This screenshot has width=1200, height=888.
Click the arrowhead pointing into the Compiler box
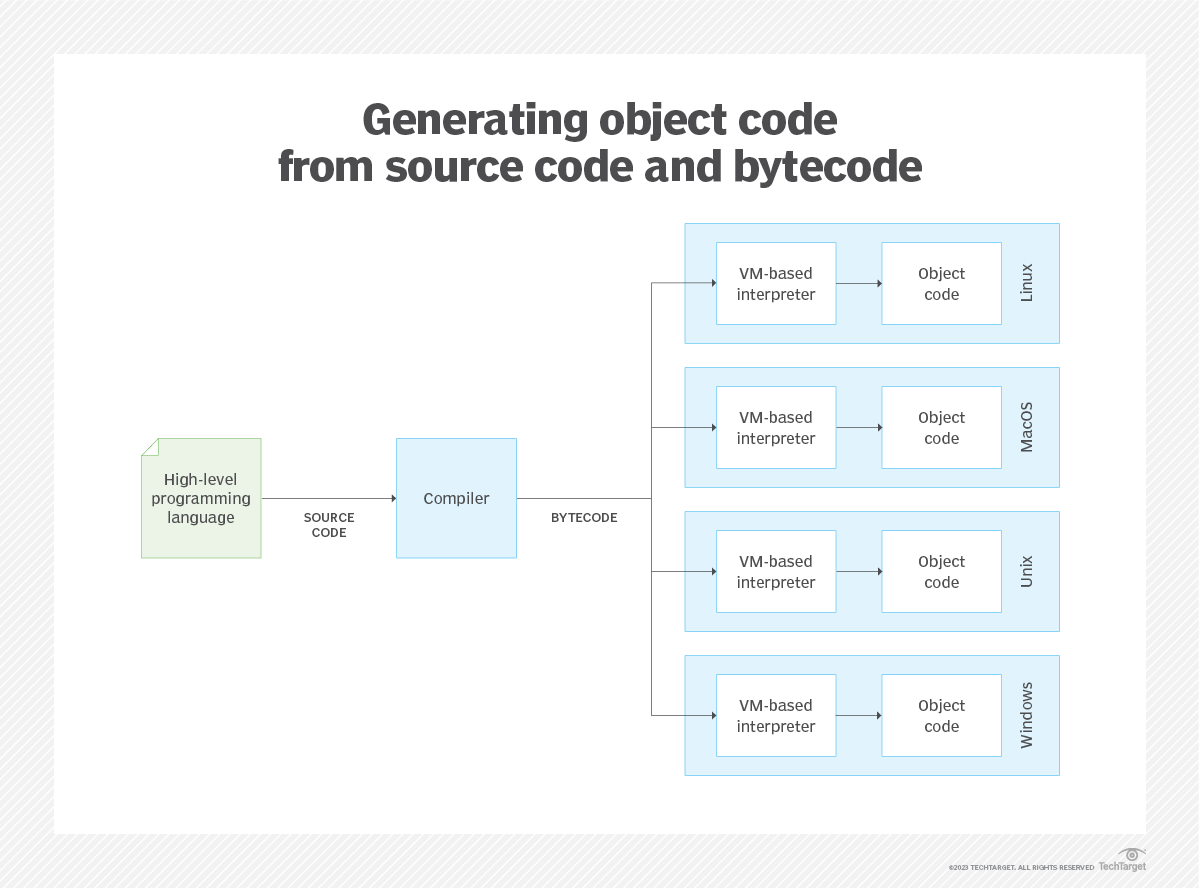click(x=392, y=498)
